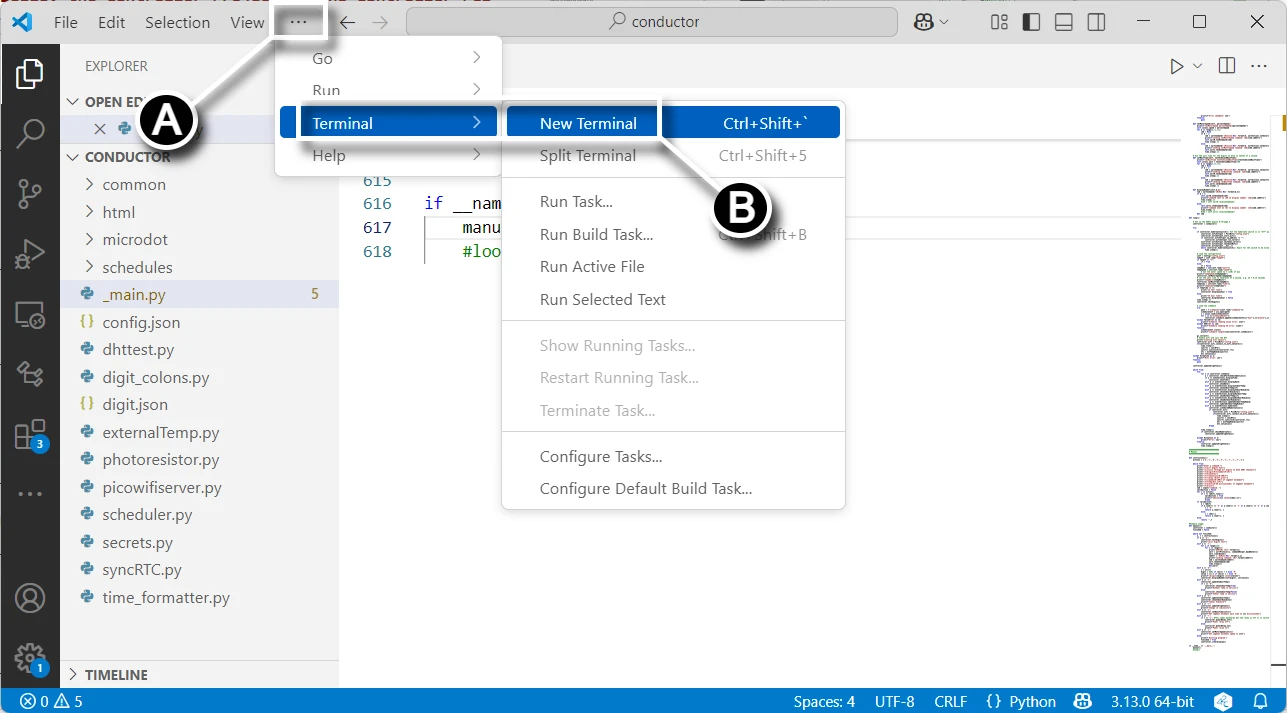This screenshot has width=1287, height=713.
Task: Open the Extensions view icon
Action: pyautogui.click(x=30, y=435)
